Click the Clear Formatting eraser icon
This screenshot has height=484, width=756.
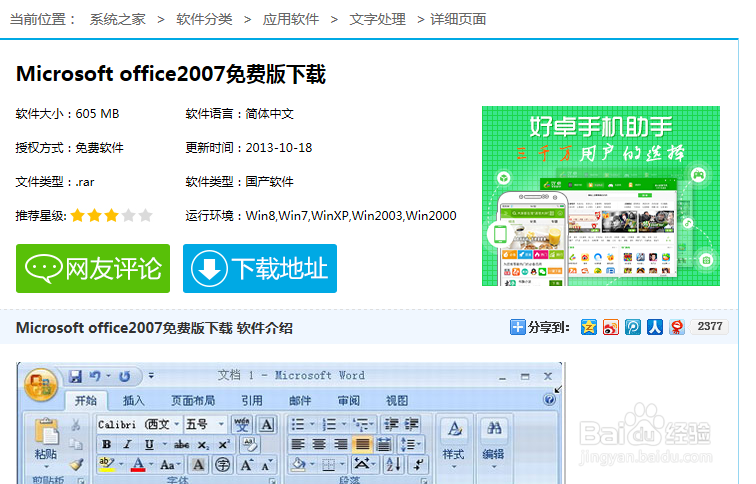(250, 444)
